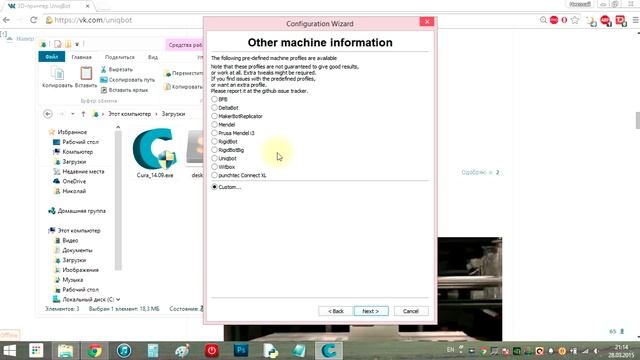This screenshot has width=640, height=360.
Task: Click the Копировать ribbon icon
Action: [x=58, y=77]
